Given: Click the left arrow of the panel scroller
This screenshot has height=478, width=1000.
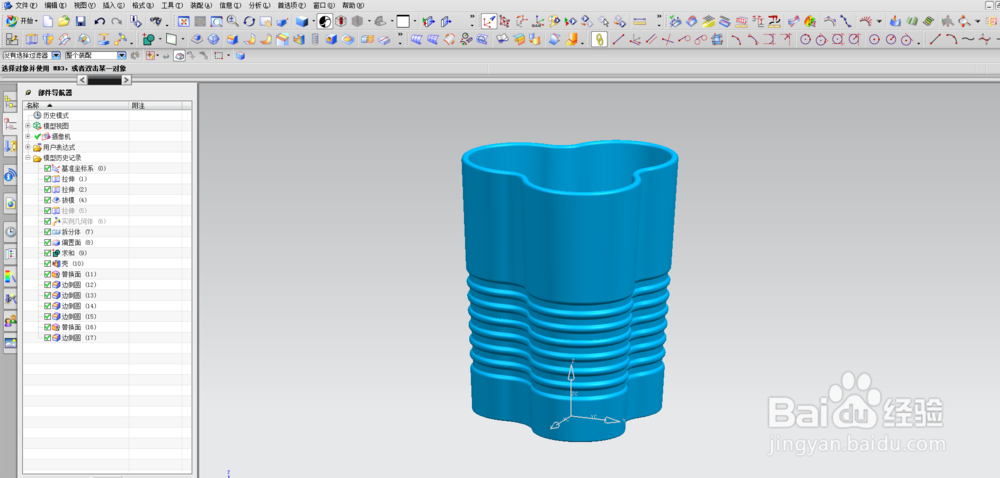Looking at the screenshot, I should pos(82,80).
